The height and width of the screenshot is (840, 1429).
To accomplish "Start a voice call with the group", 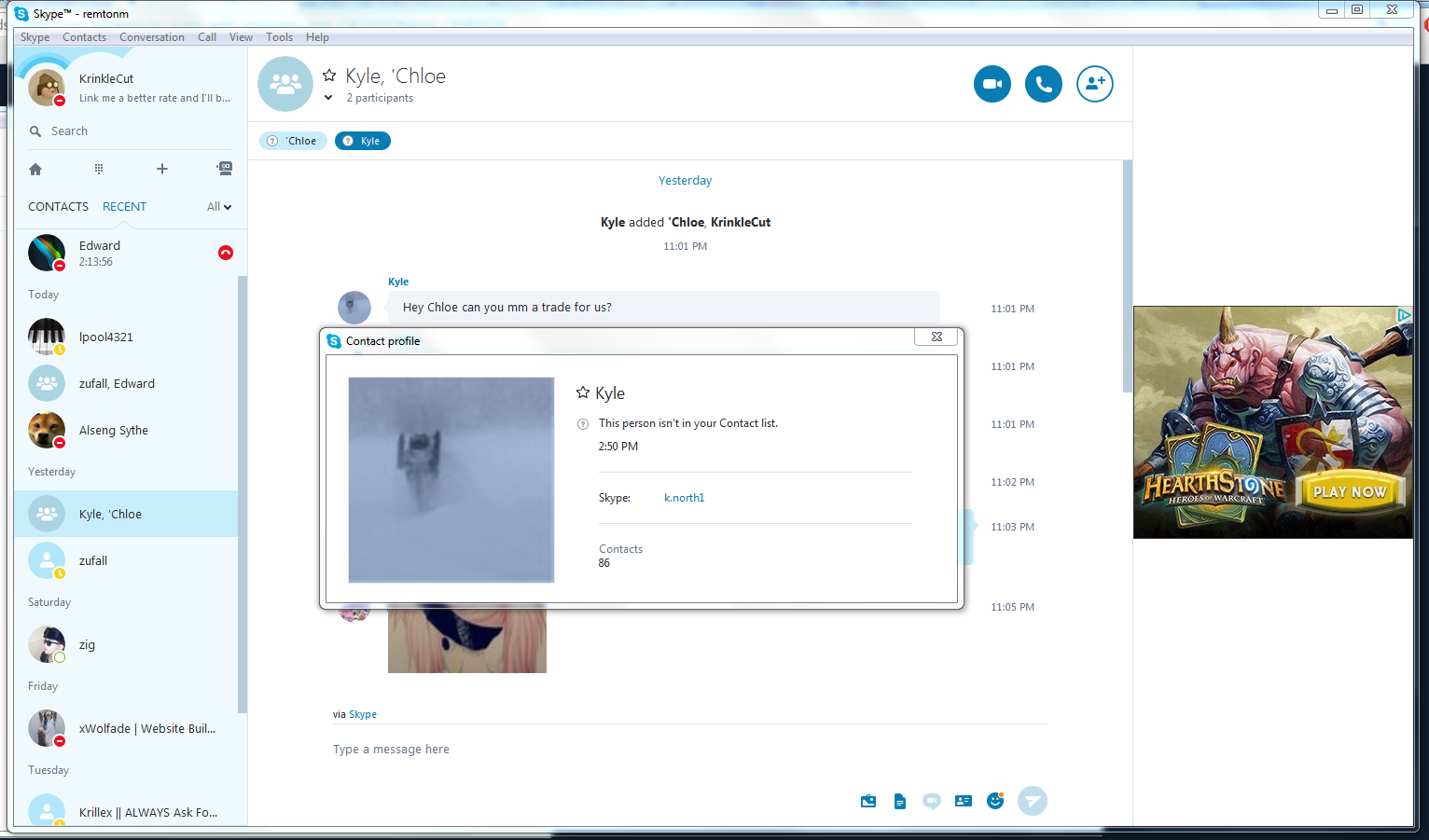I will [1044, 84].
